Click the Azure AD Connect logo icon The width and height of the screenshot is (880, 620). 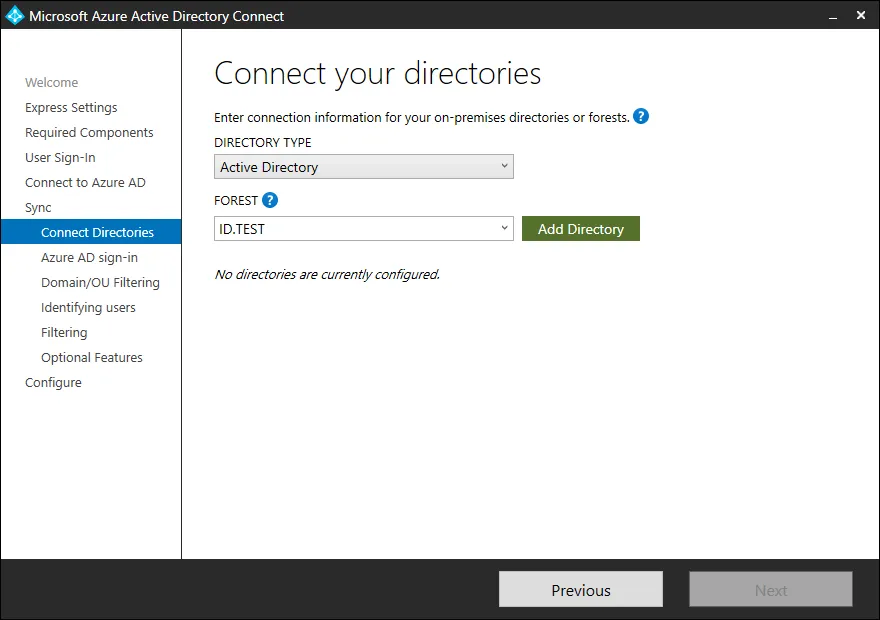[x=15, y=16]
